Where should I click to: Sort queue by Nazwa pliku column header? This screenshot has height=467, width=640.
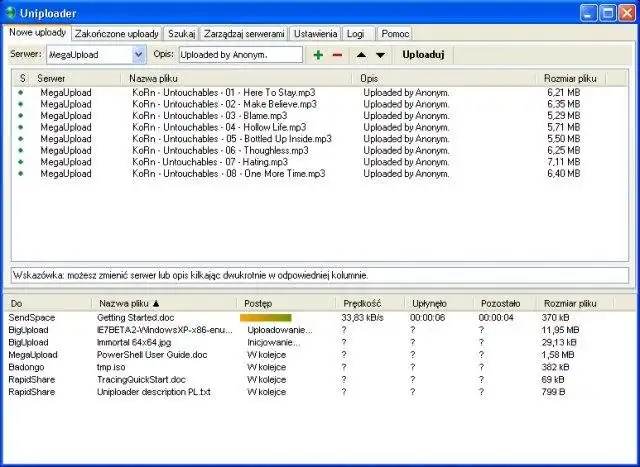click(x=164, y=303)
